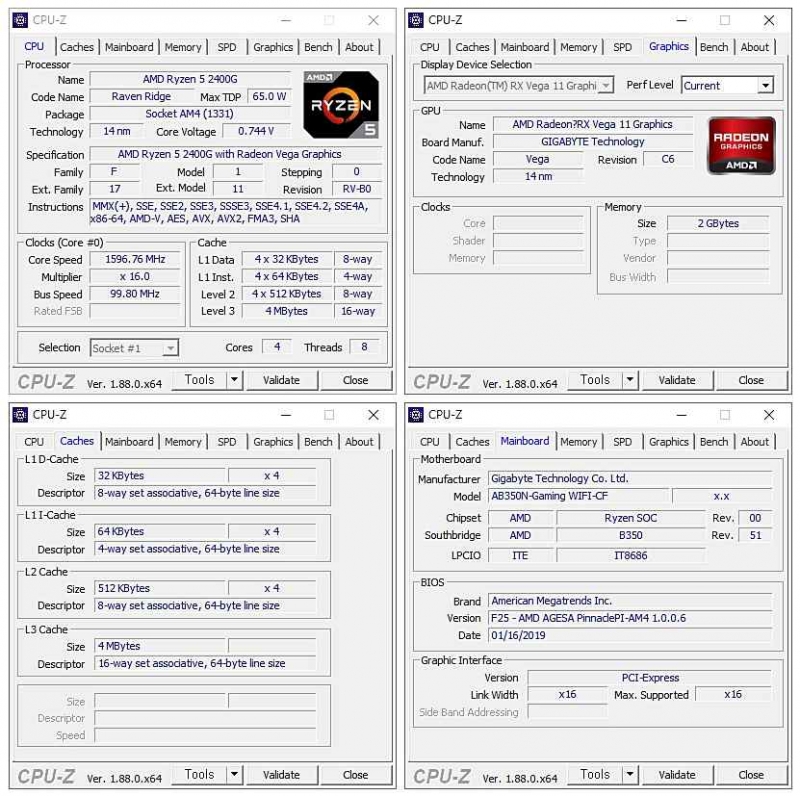The width and height of the screenshot is (800, 796).
Task: Click the Close button in the Graphics tab window
Action: (x=751, y=380)
